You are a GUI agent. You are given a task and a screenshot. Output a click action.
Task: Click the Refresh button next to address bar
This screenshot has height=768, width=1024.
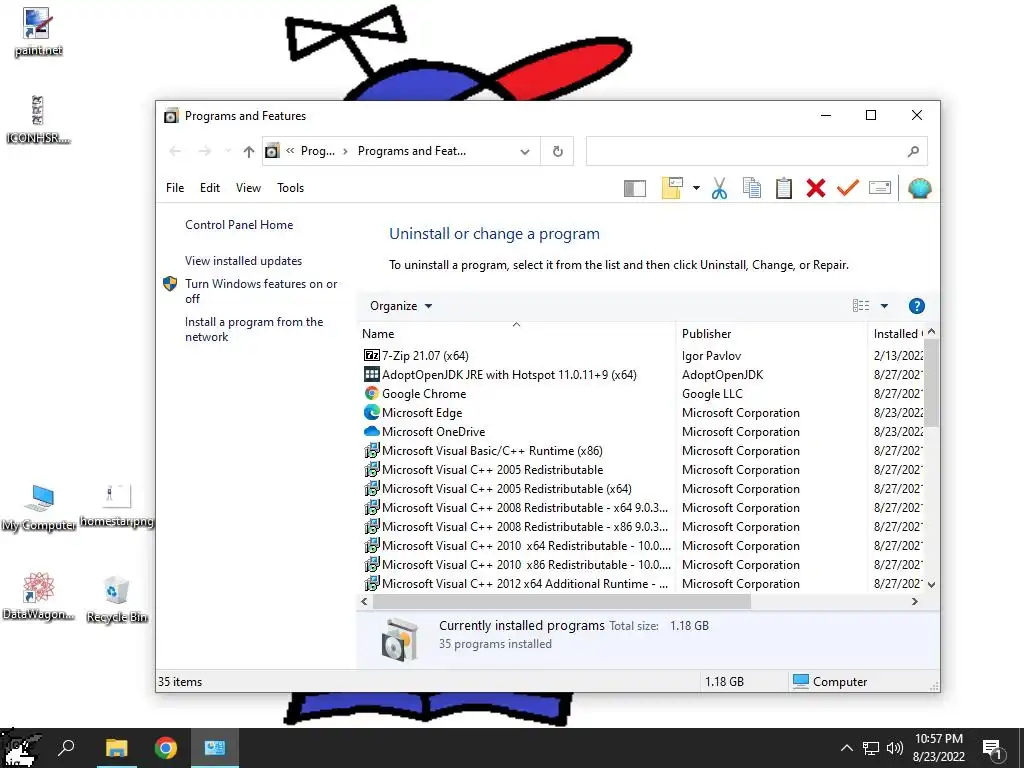pyautogui.click(x=558, y=152)
